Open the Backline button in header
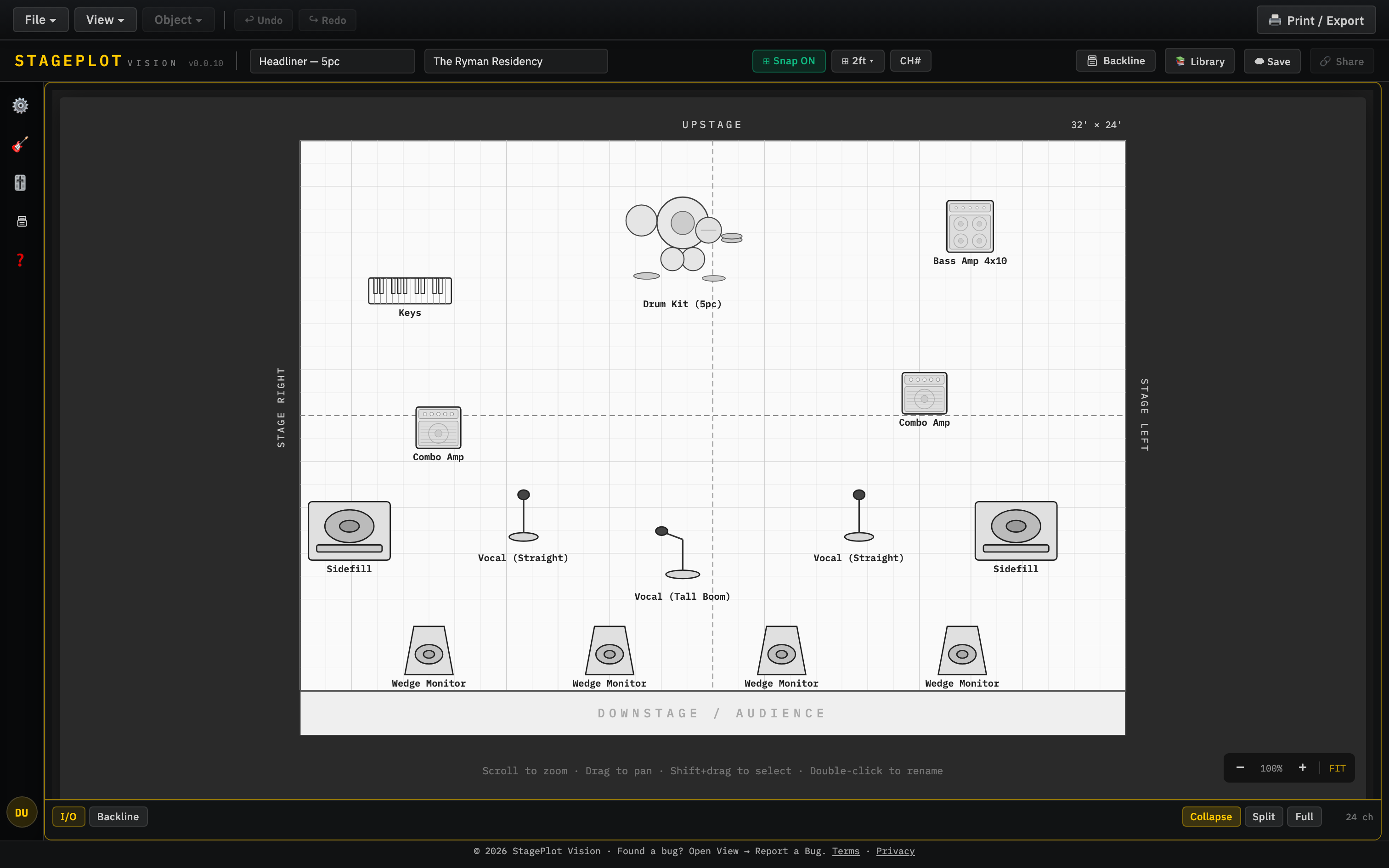 1115,61
